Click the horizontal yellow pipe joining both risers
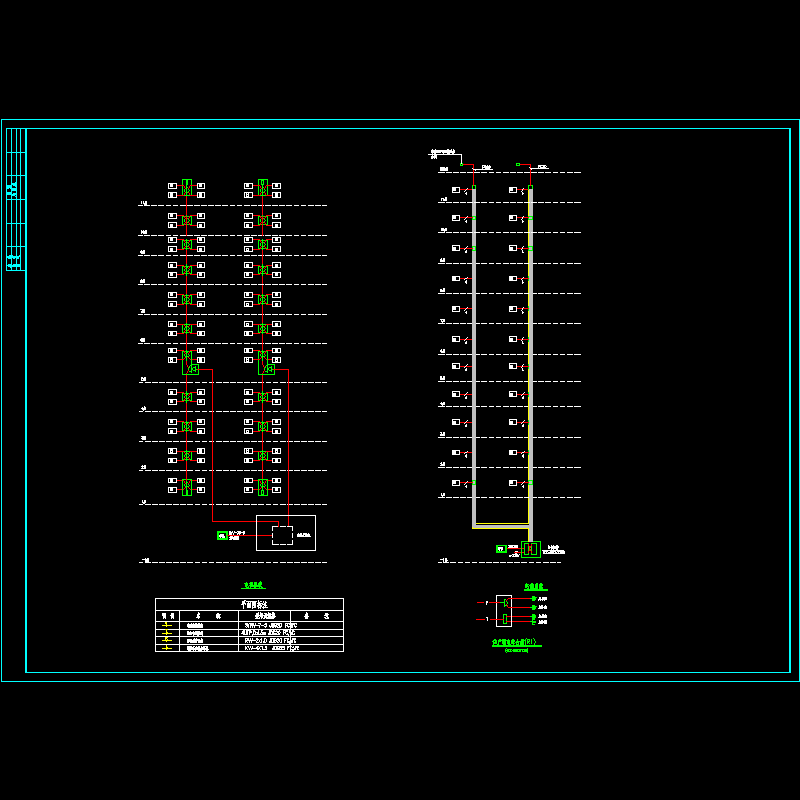 click(x=501, y=526)
